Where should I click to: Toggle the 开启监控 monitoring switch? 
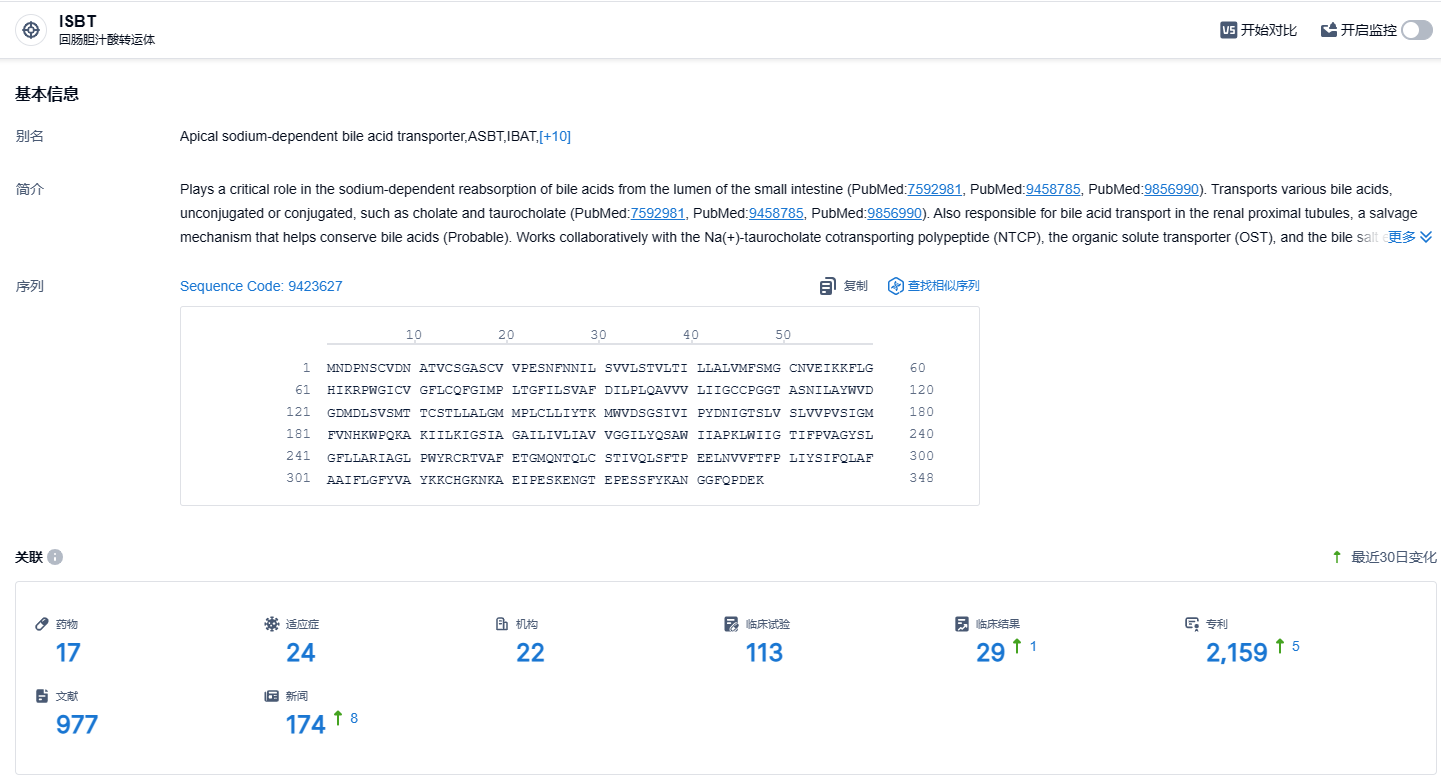pyautogui.click(x=1416, y=30)
